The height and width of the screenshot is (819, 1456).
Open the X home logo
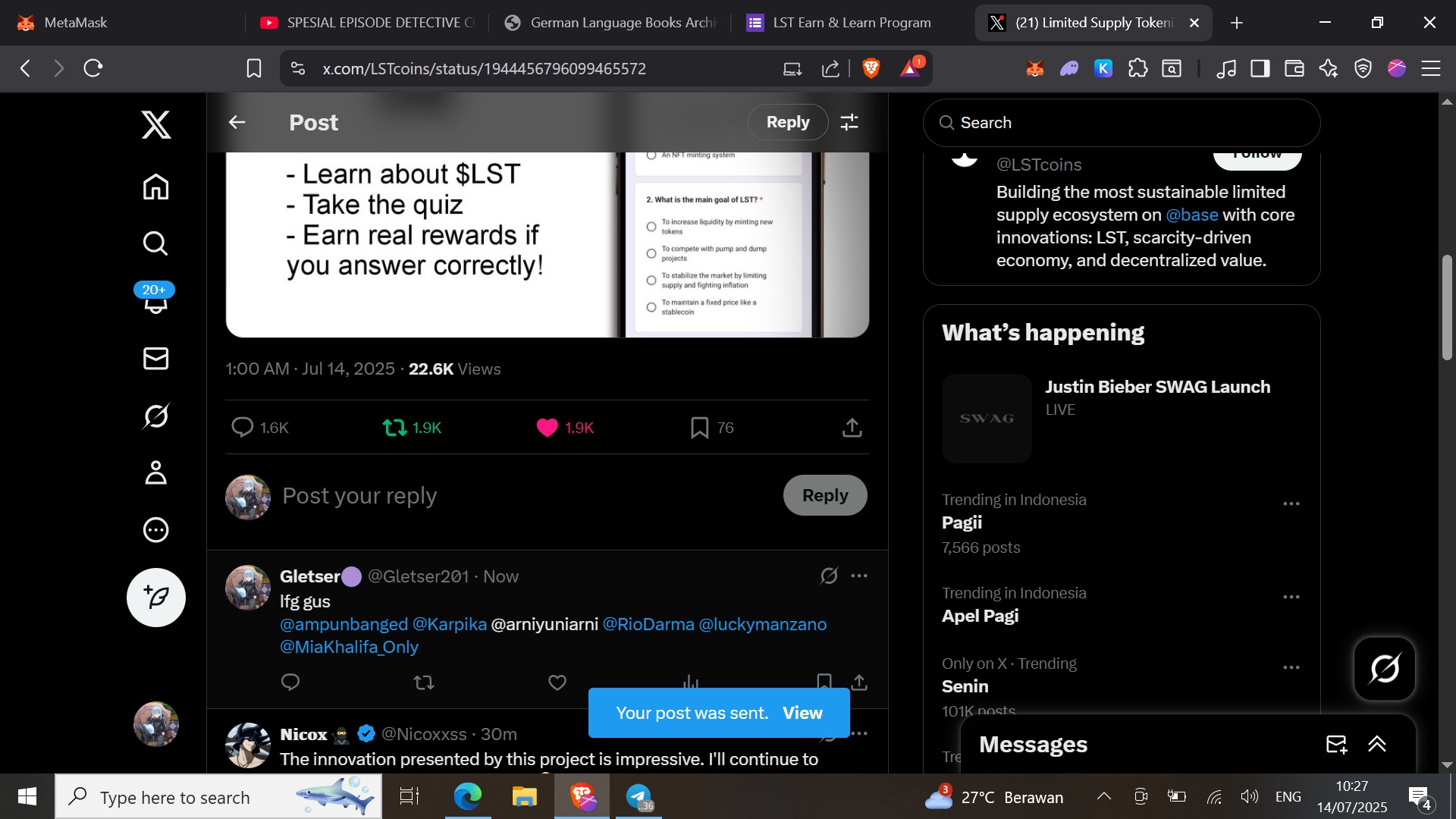coord(156,124)
